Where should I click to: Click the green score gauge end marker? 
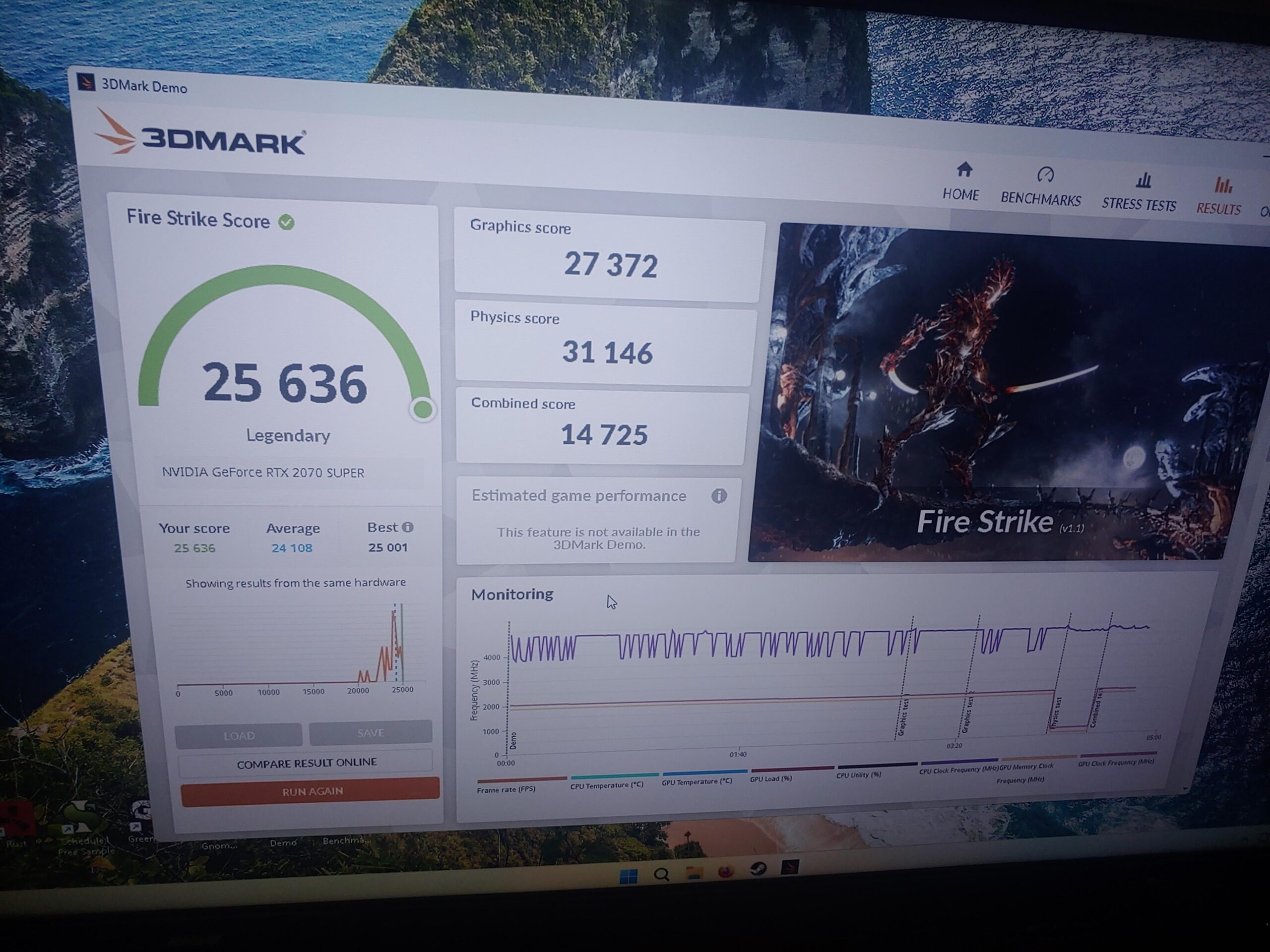[x=423, y=410]
